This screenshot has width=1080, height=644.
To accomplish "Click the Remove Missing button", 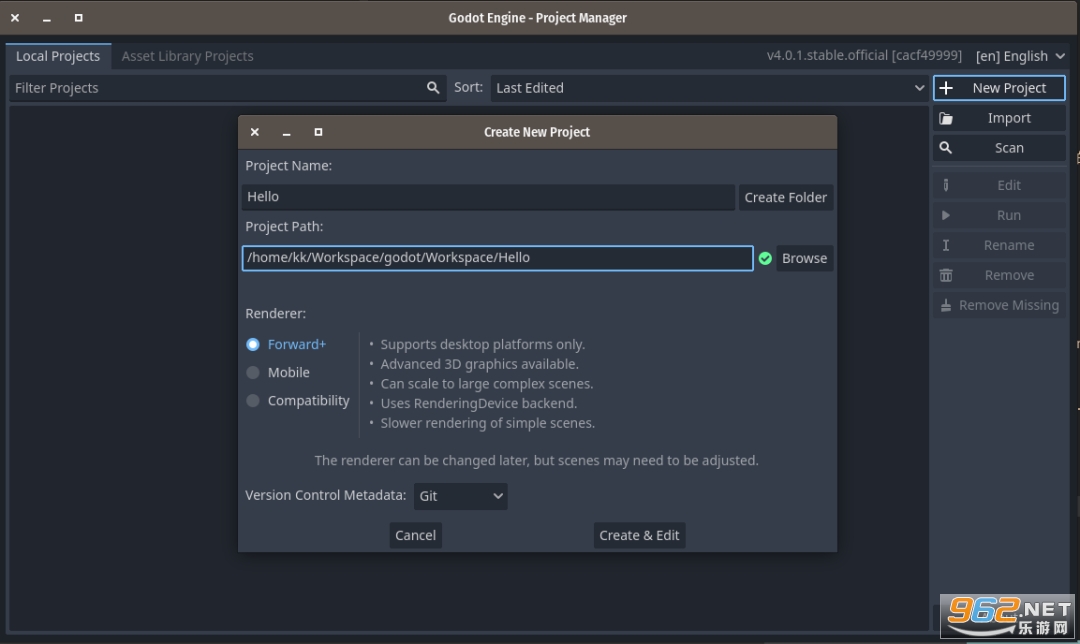I will [x=999, y=305].
